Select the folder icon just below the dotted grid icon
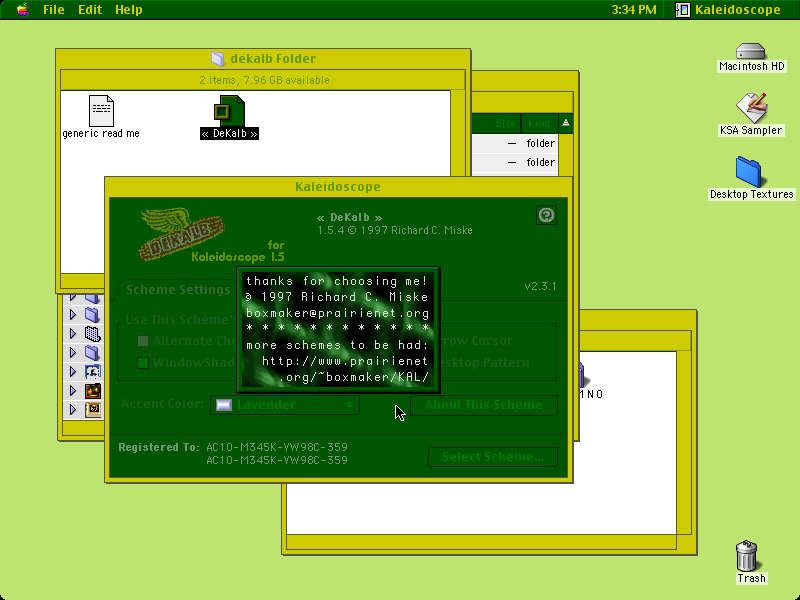 [x=92, y=353]
